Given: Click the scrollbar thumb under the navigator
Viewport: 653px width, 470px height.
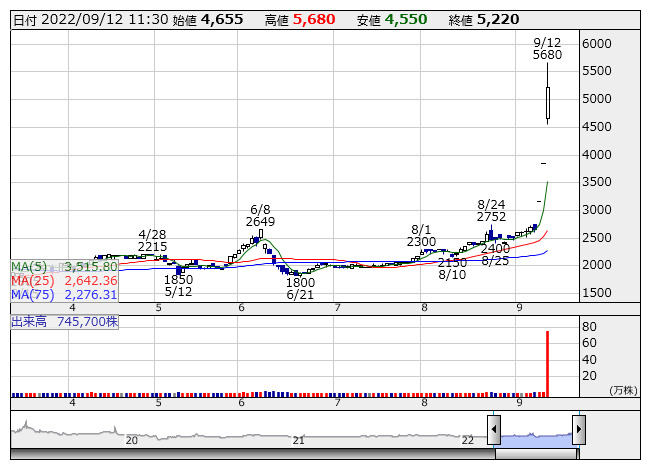Looking at the screenshot, I should pyautogui.click(x=536, y=454).
